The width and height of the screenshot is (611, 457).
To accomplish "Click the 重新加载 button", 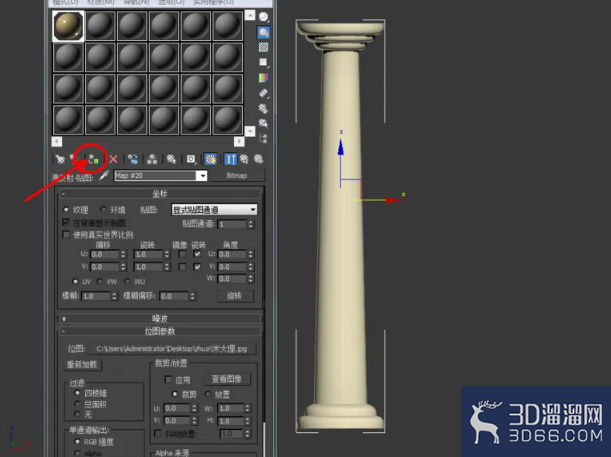I will [x=82, y=365].
